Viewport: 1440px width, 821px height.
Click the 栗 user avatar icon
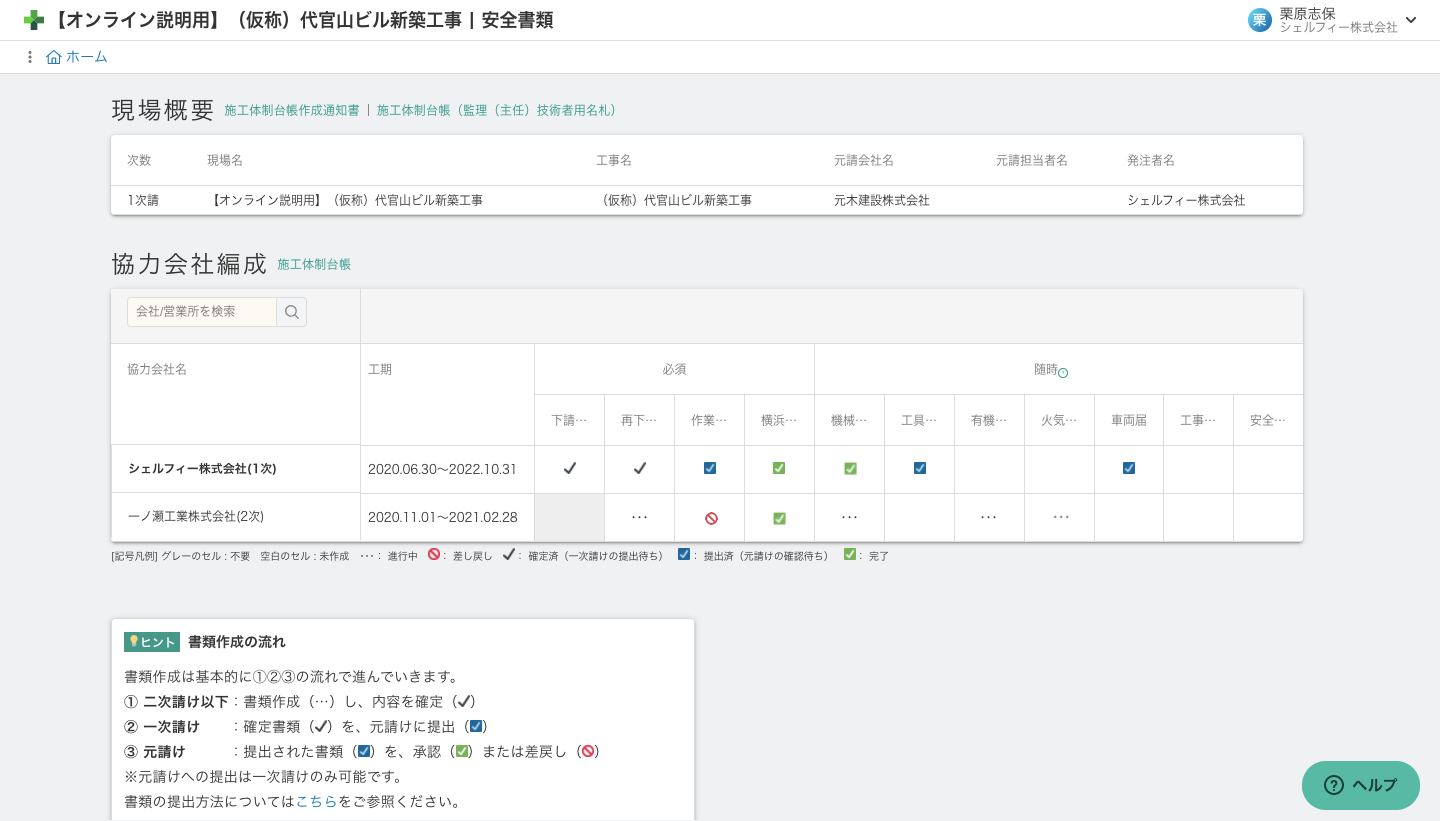tap(1259, 20)
